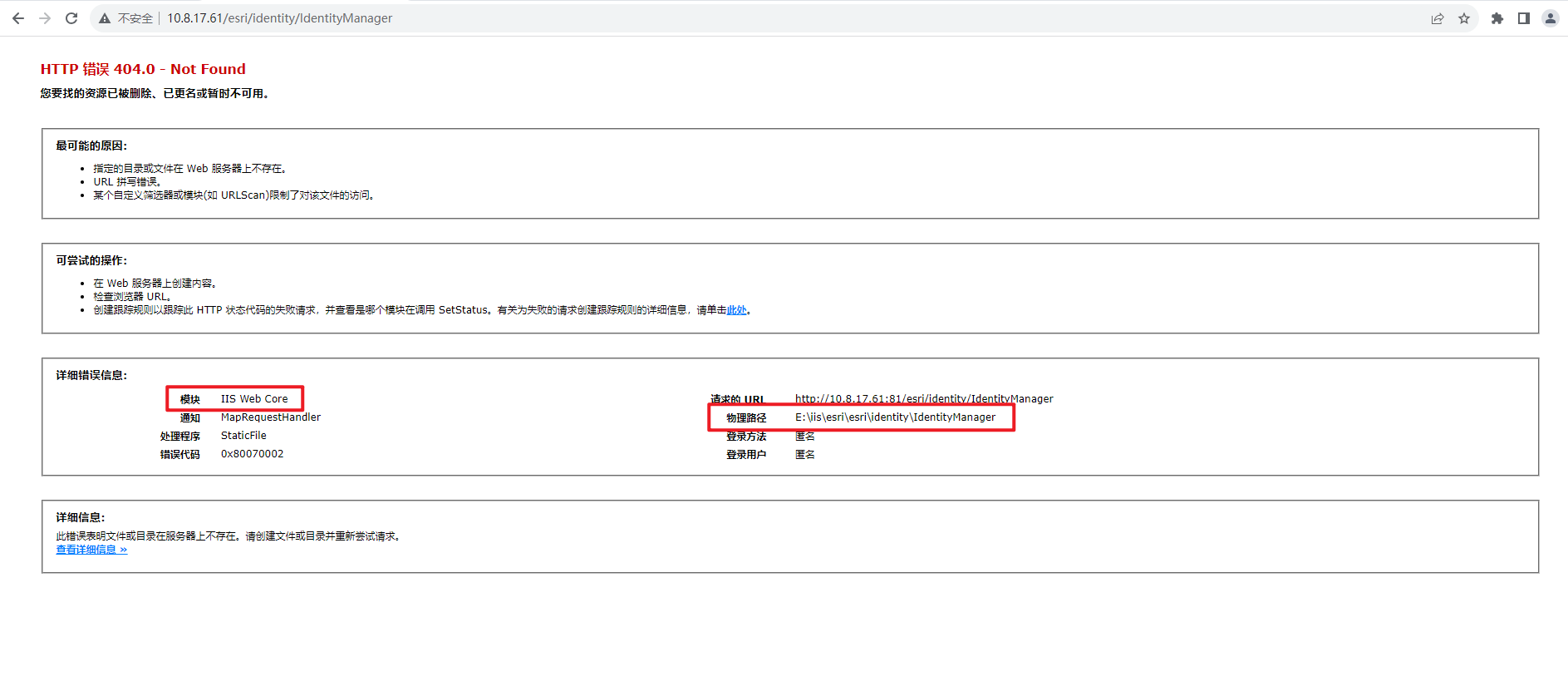This screenshot has height=696, width=1568.
Task: Bookmark this page with the star
Action: point(1464,18)
